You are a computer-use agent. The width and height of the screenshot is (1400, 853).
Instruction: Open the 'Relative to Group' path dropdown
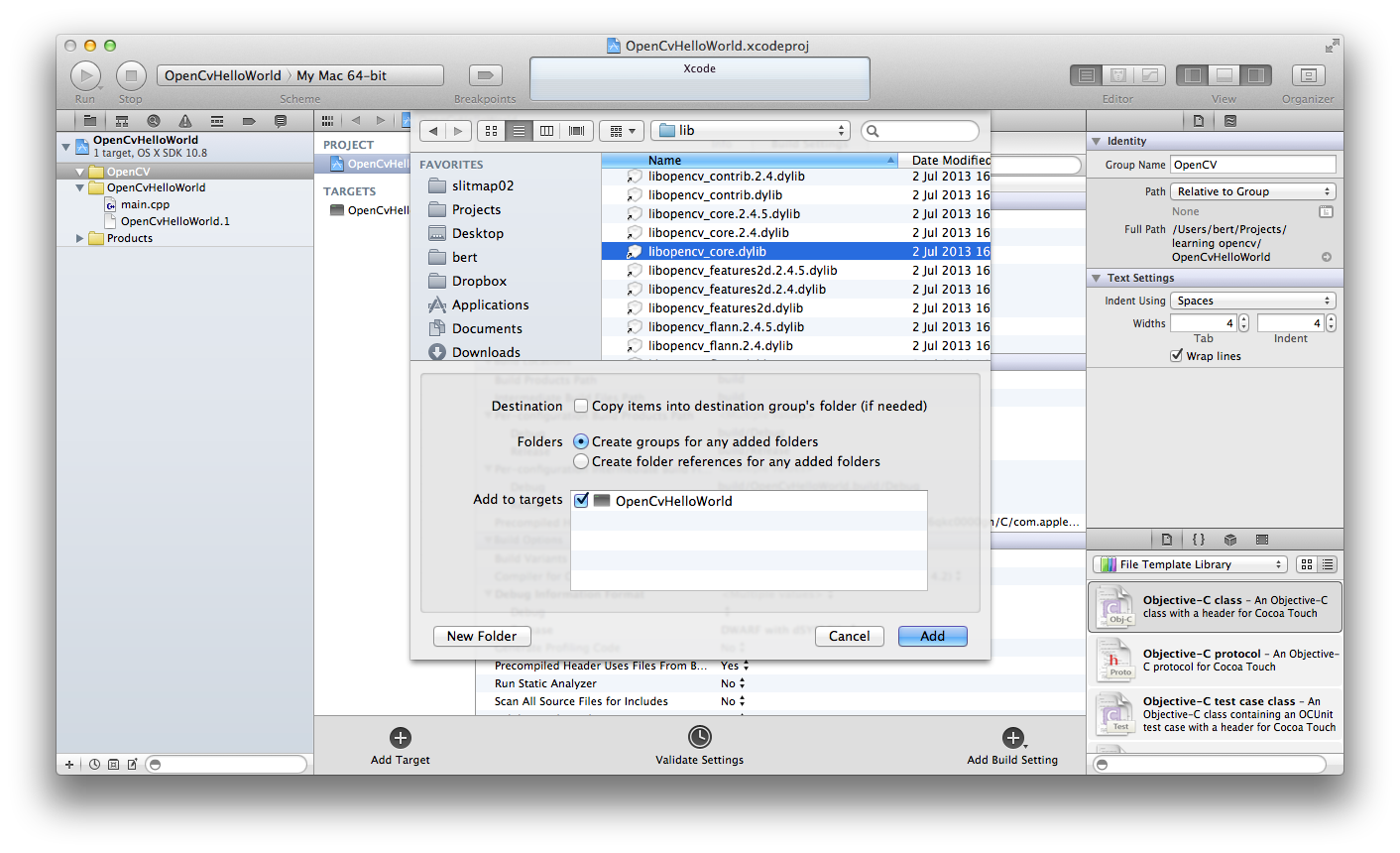(1253, 191)
